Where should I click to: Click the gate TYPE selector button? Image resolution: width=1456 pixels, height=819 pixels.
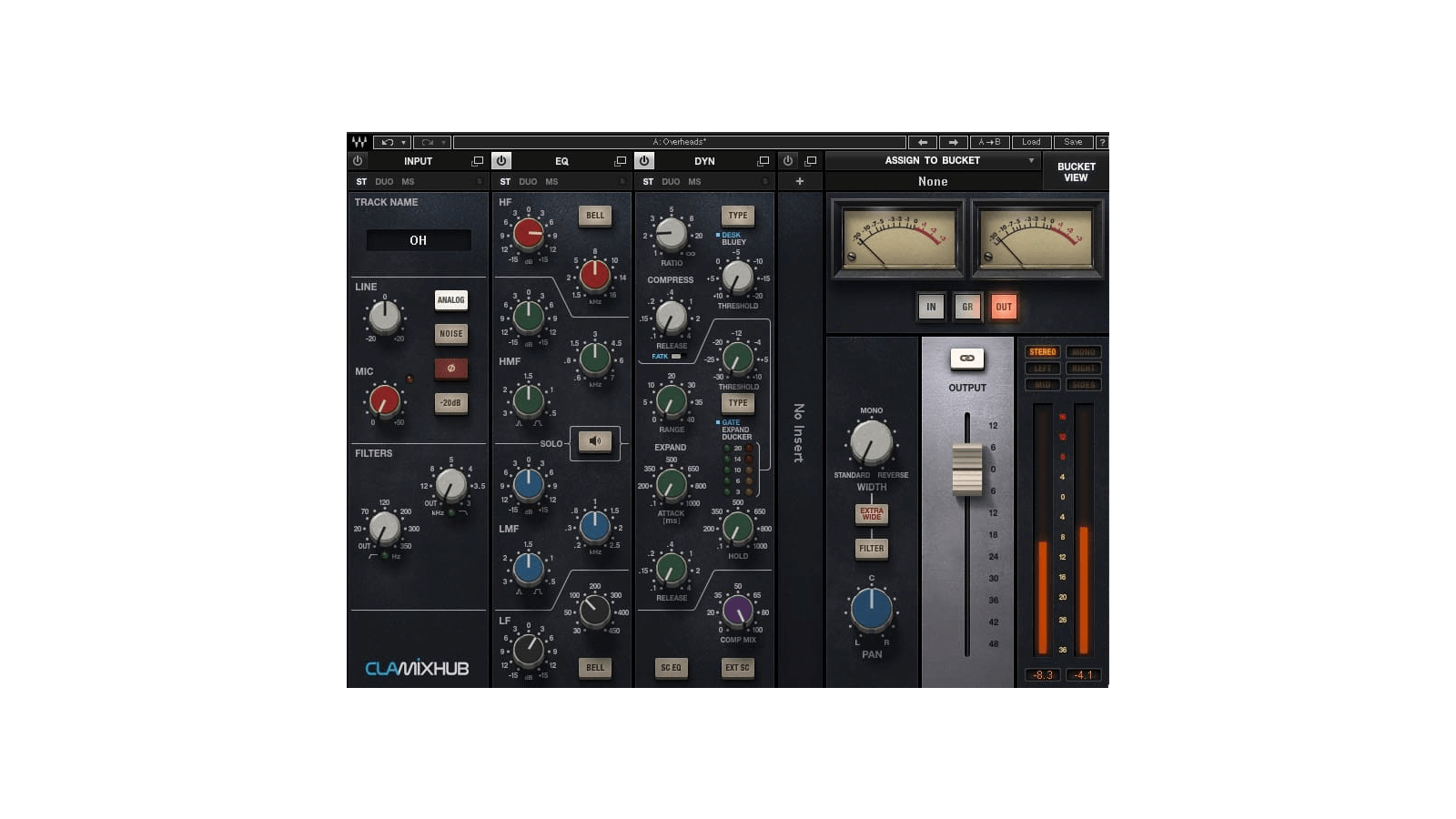(x=738, y=402)
